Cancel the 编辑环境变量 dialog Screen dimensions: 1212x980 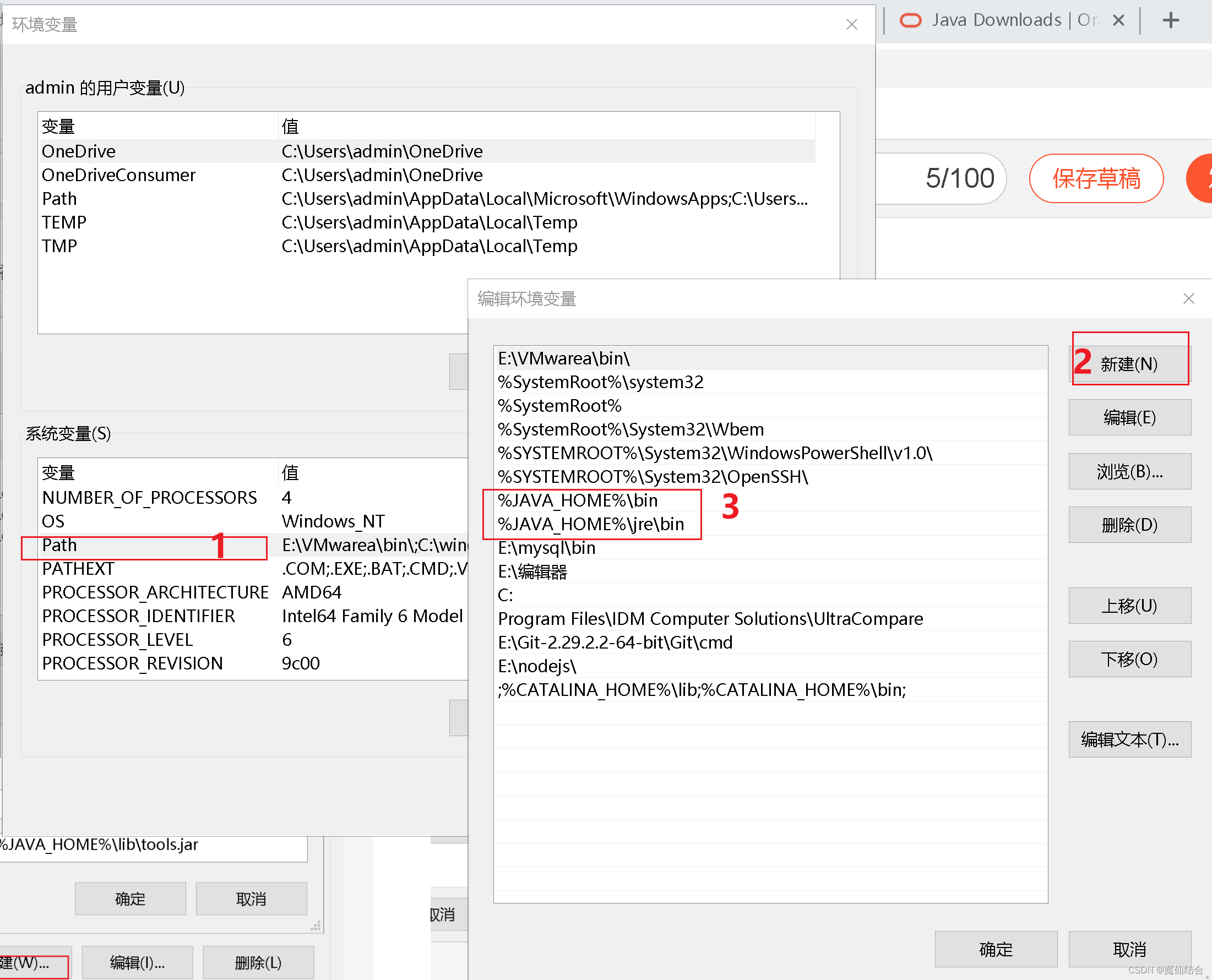tap(1129, 949)
